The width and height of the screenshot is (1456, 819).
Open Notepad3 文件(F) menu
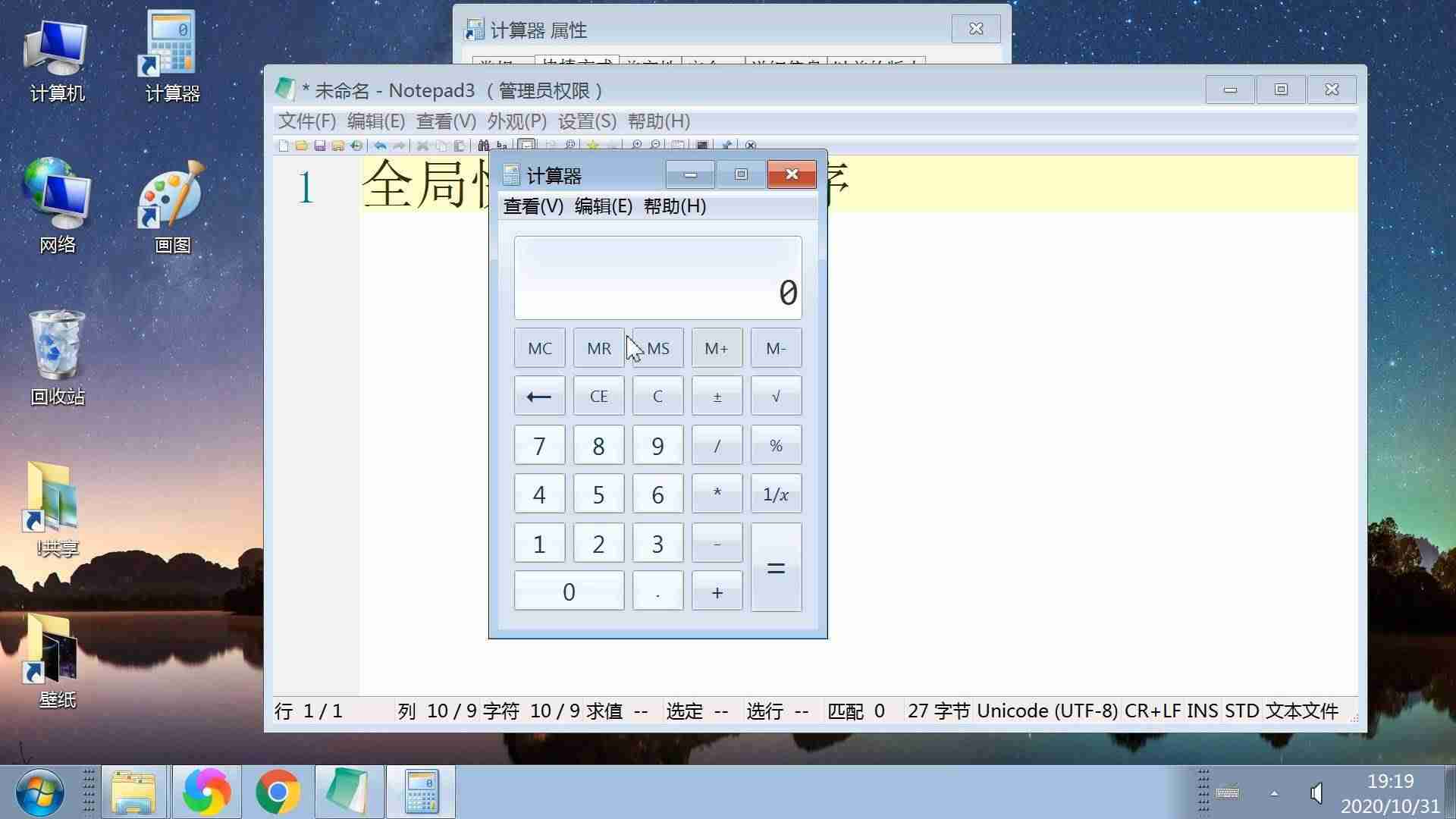point(306,121)
